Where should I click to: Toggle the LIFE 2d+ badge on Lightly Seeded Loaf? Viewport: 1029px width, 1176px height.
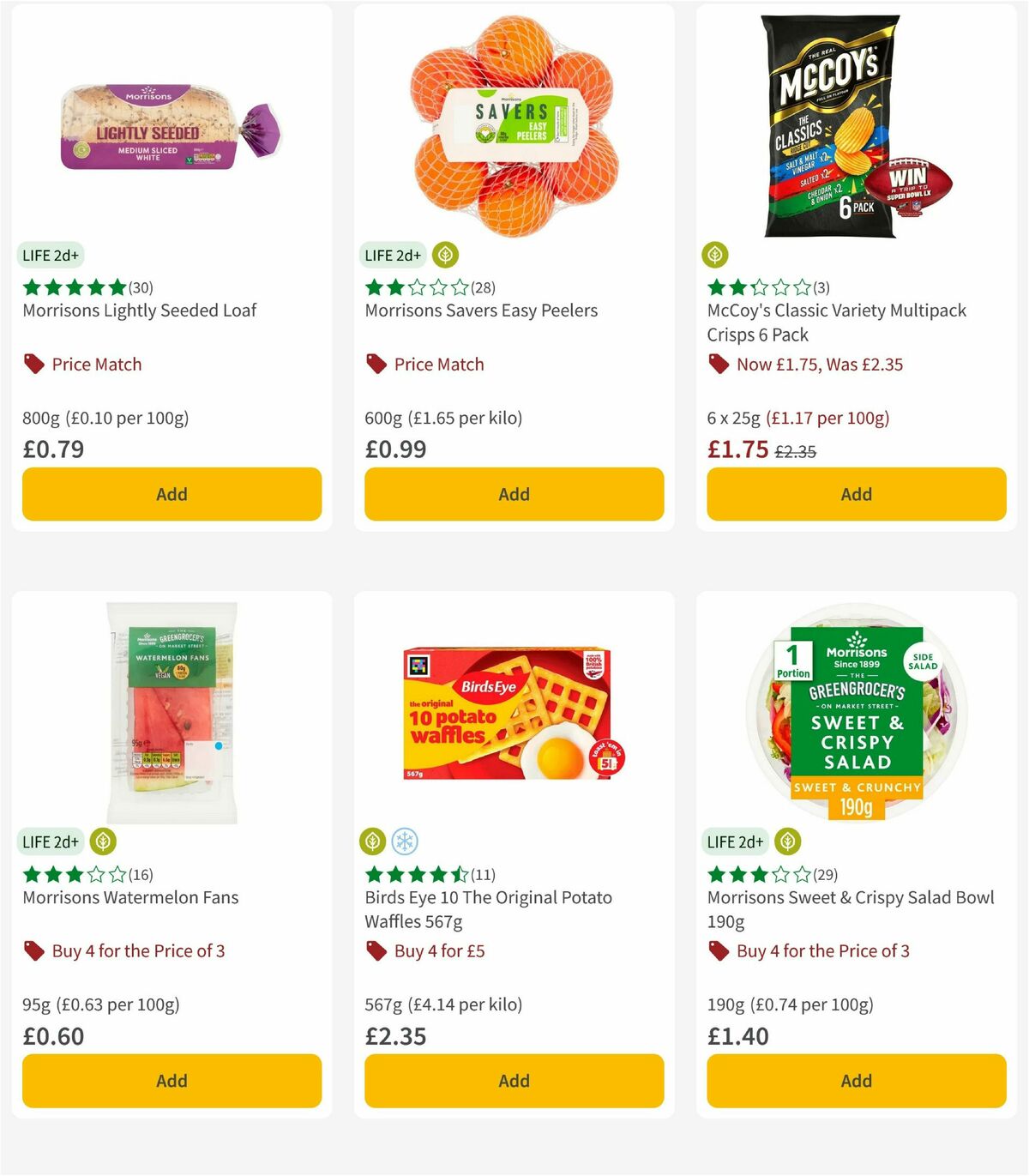click(x=51, y=255)
